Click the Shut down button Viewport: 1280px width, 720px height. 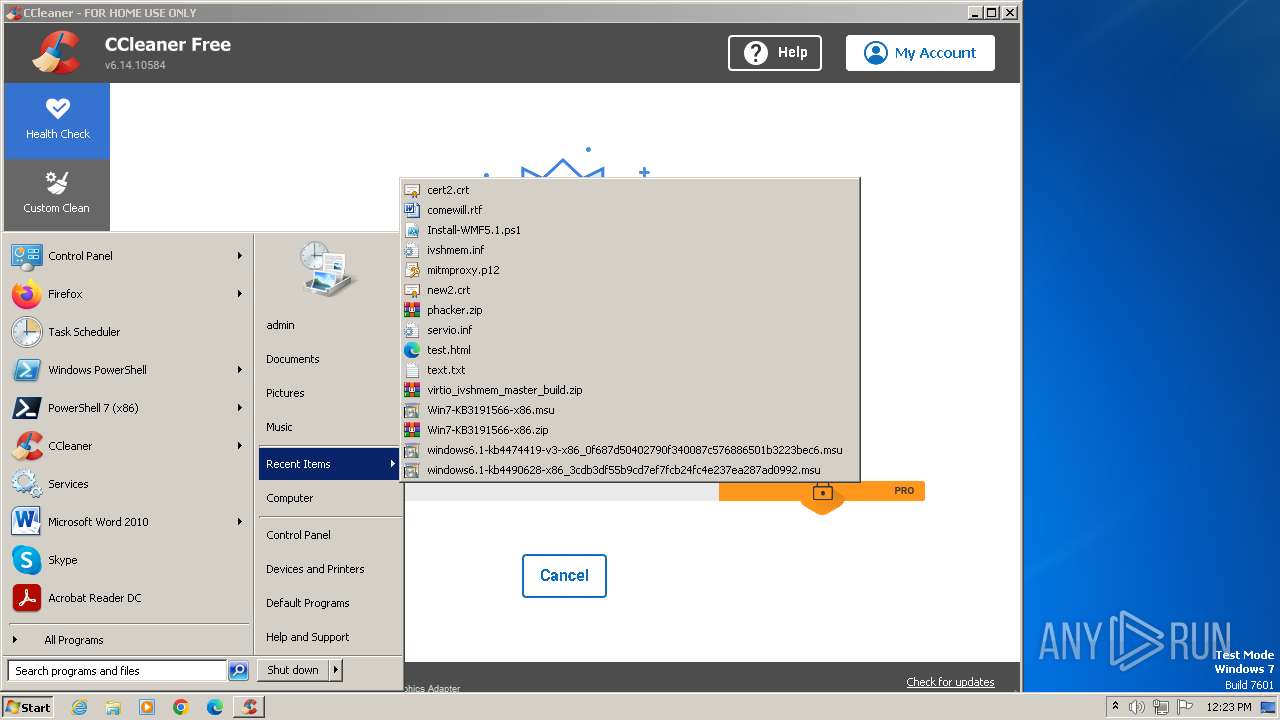pos(293,670)
